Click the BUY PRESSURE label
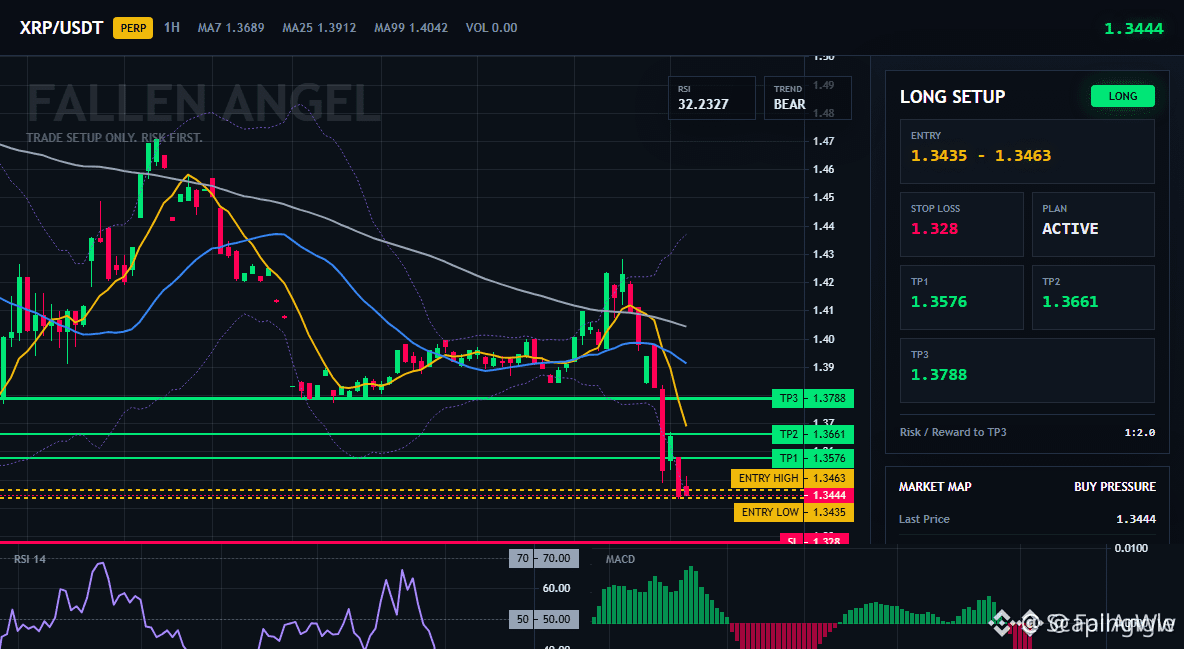This screenshot has width=1184, height=649. (x=1115, y=487)
